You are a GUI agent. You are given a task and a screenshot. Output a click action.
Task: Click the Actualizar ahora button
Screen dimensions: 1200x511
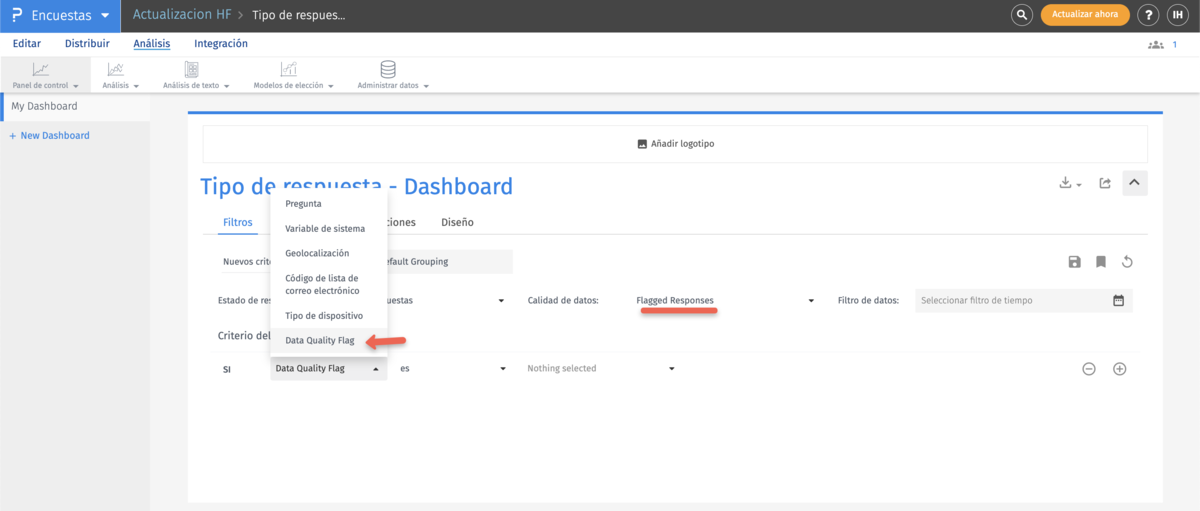click(x=1085, y=15)
